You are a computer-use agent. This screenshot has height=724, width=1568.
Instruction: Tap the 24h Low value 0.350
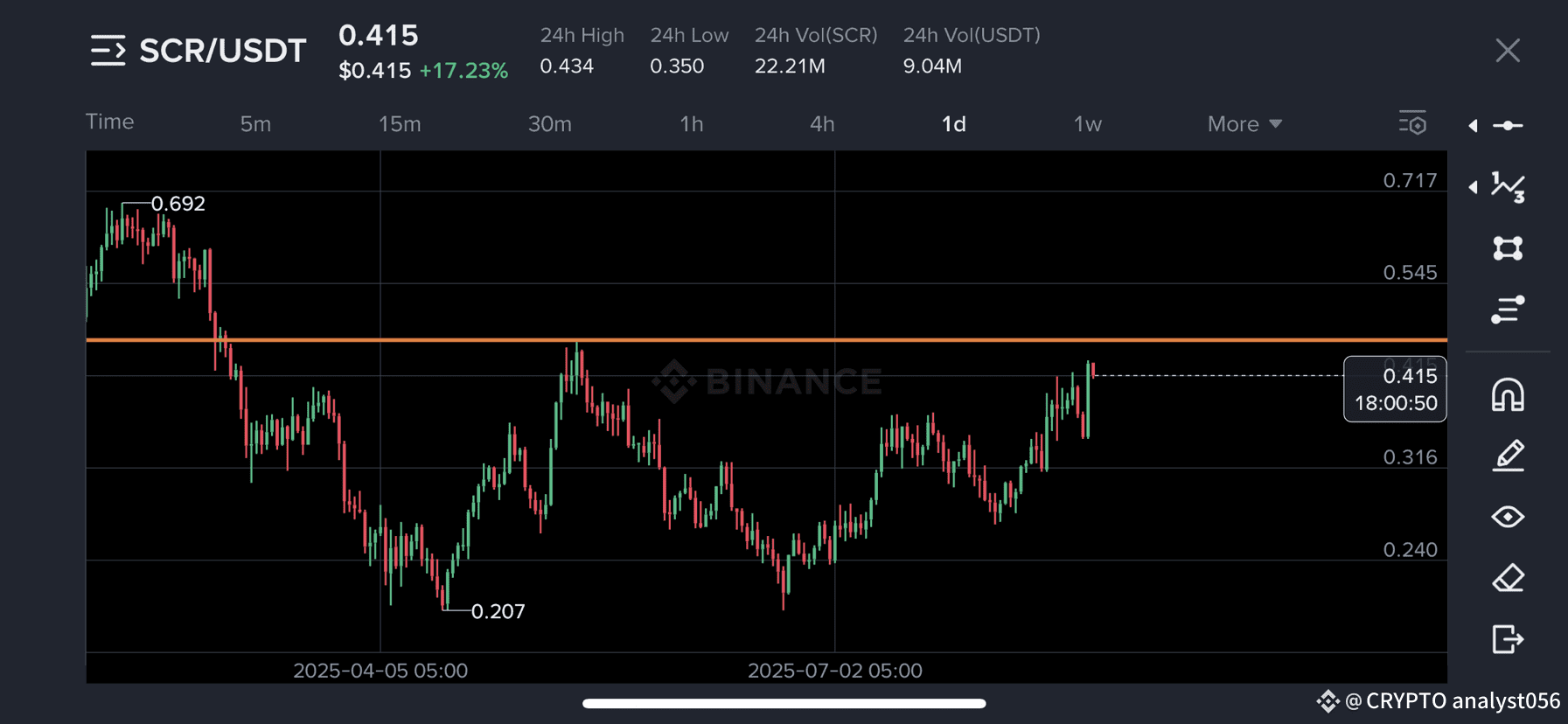pos(677,66)
